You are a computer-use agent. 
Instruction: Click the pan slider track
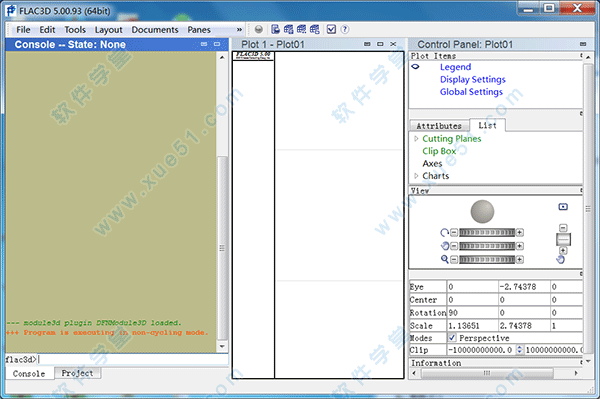pos(487,246)
